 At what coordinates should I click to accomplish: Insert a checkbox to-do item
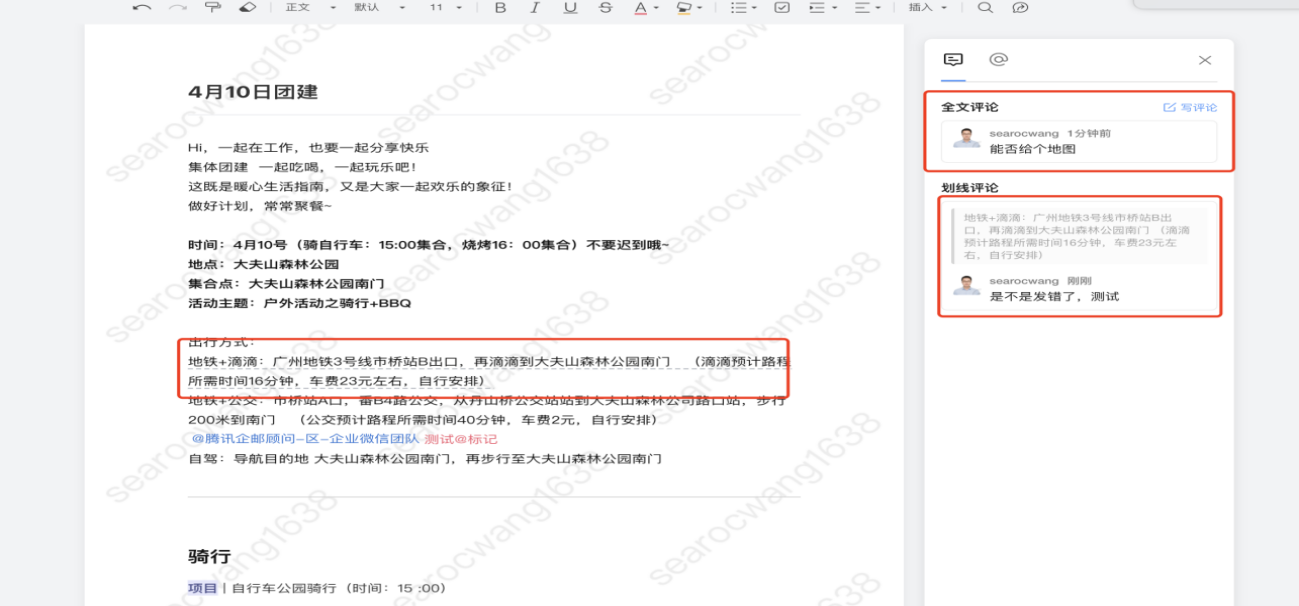click(782, 8)
